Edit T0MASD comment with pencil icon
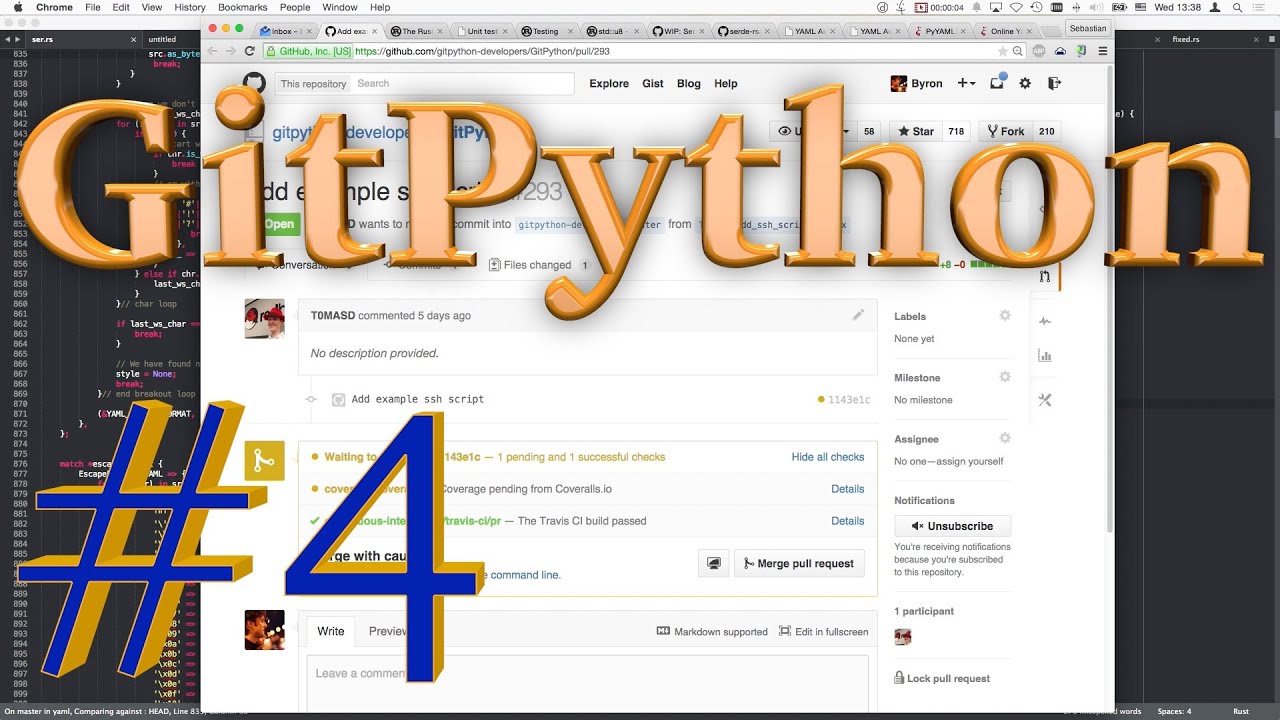 click(858, 315)
